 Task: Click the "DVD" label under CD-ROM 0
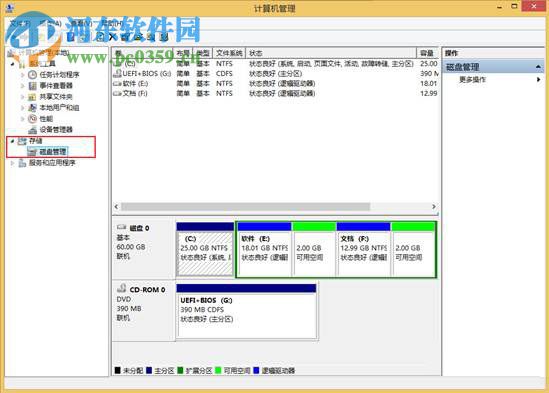point(124,299)
